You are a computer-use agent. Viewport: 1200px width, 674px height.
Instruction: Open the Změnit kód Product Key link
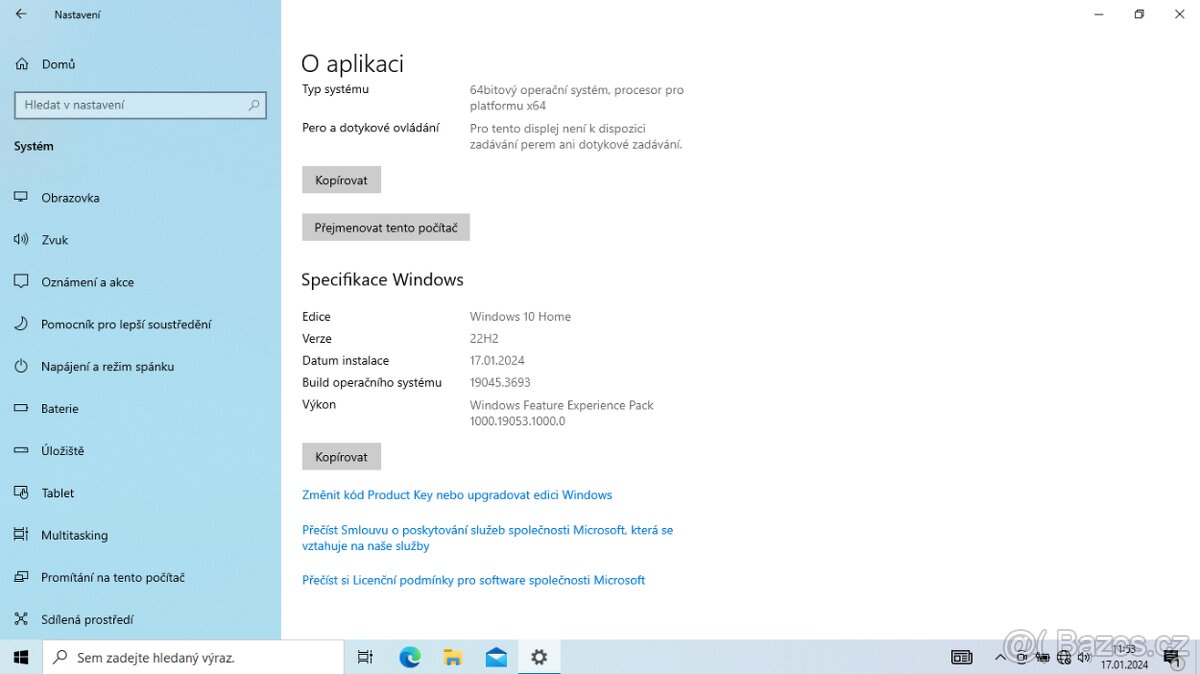[457, 495]
